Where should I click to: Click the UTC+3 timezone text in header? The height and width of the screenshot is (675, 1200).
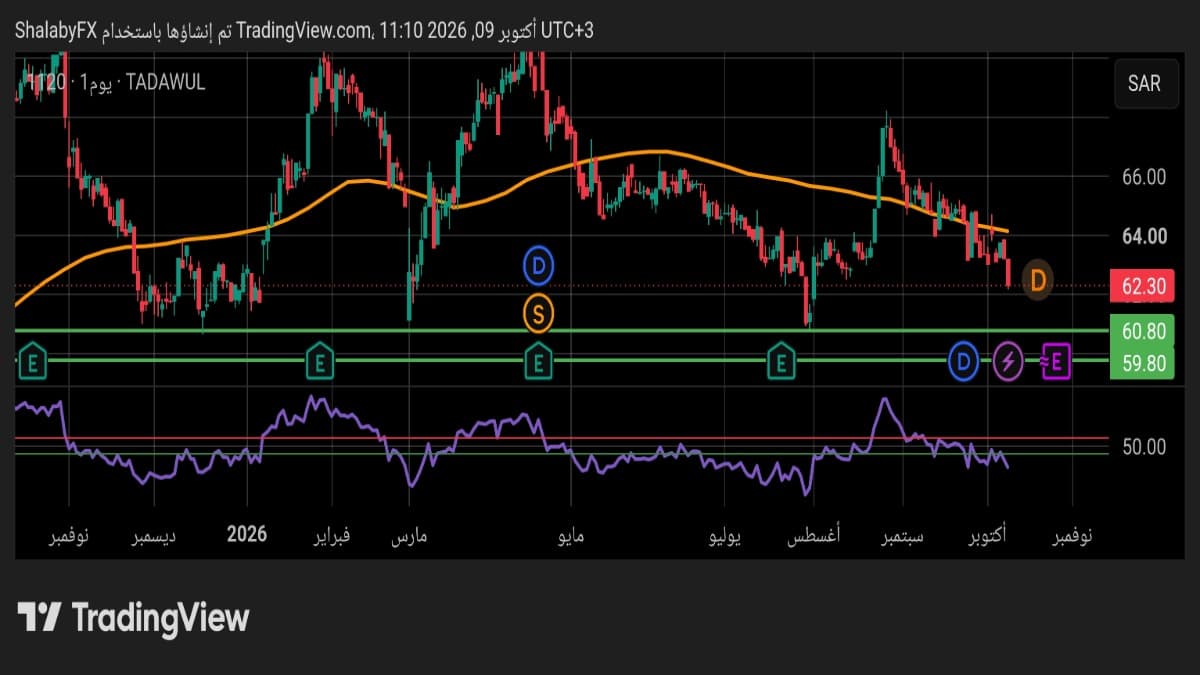point(567,31)
